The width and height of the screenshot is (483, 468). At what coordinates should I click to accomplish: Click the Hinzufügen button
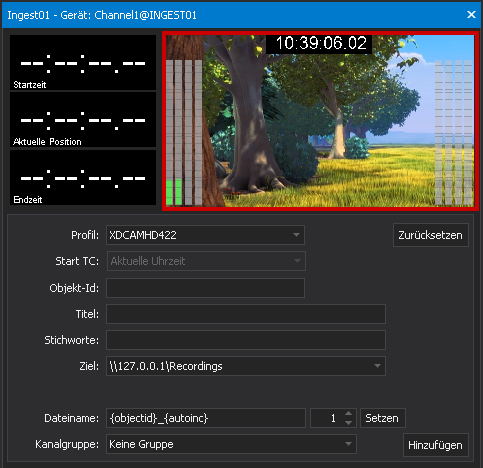click(x=435, y=445)
